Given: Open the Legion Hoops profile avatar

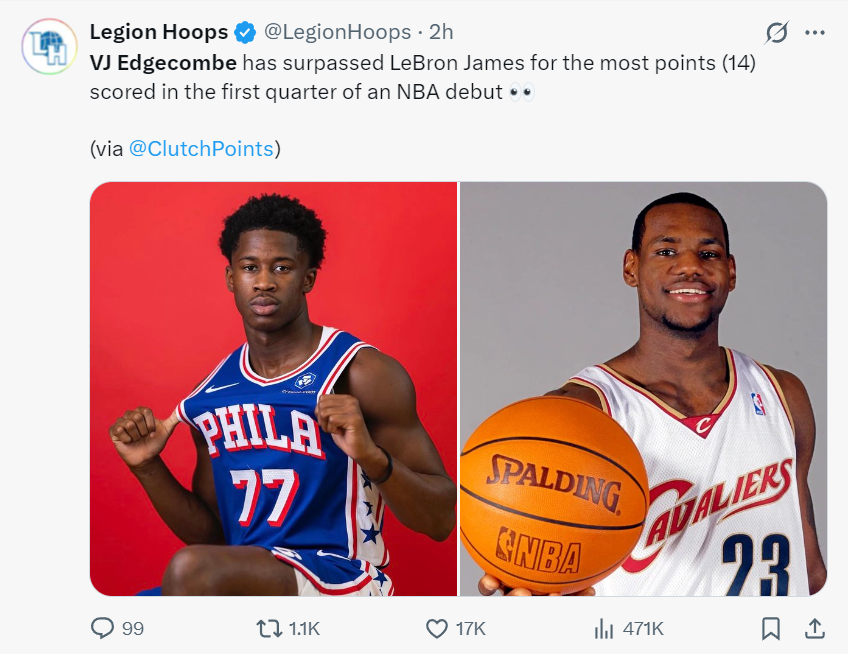Looking at the screenshot, I should point(49,46).
